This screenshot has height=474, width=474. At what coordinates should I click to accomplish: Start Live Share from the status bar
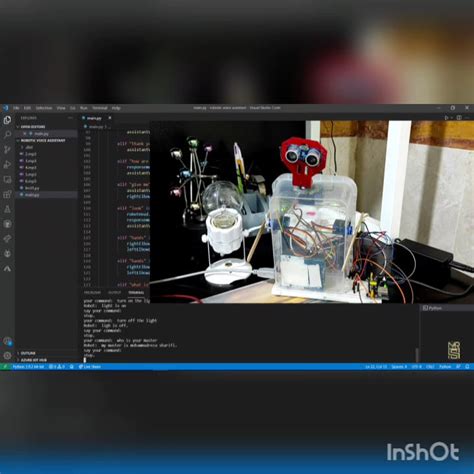[x=89, y=367]
